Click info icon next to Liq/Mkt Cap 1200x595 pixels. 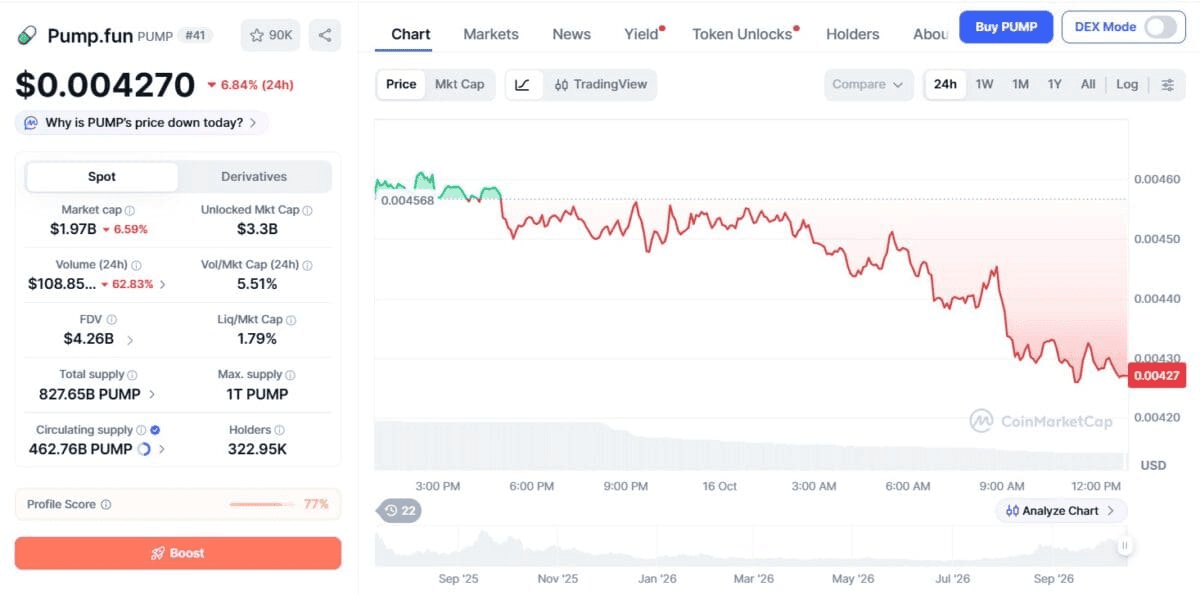(291, 320)
